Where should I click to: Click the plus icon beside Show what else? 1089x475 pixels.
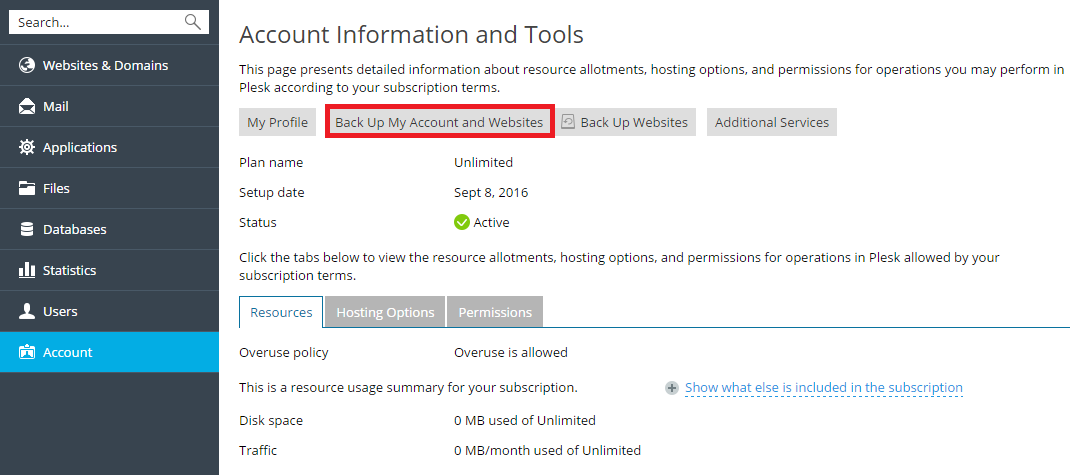coord(672,388)
